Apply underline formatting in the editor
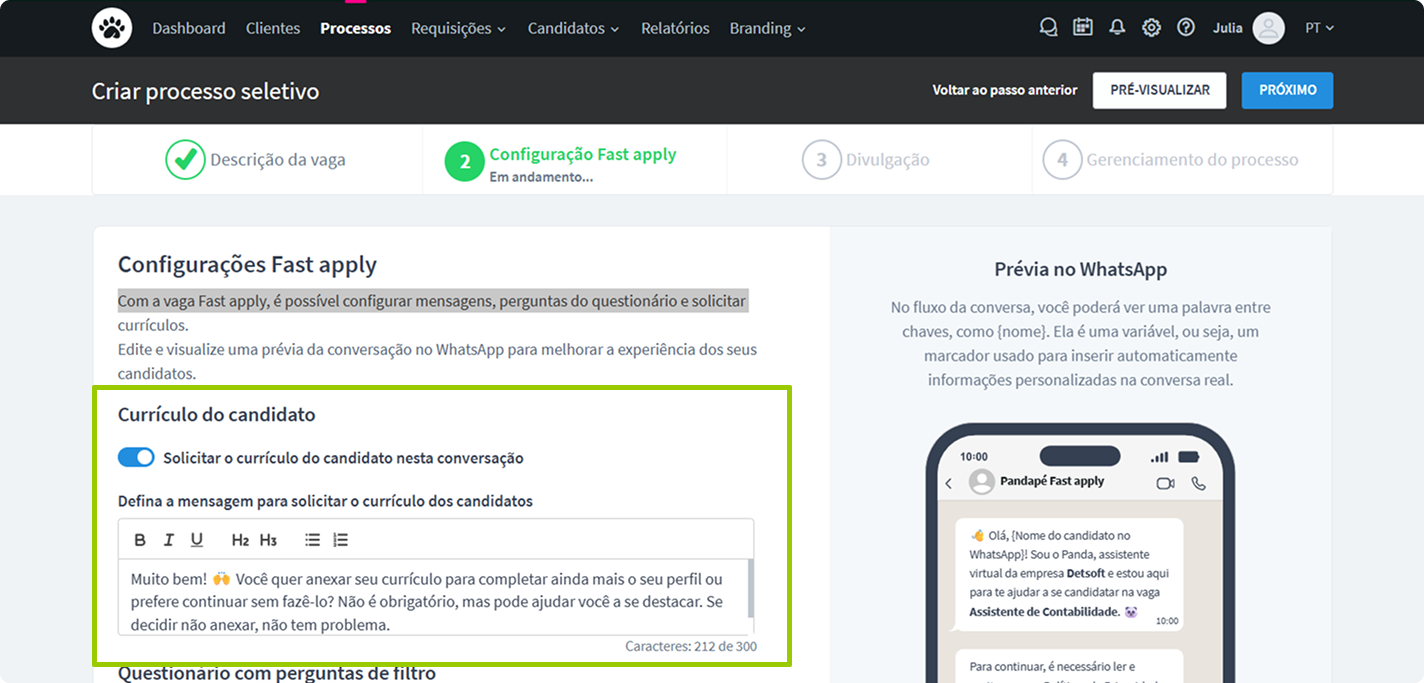The image size is (1424, 683). coord(196,539)
